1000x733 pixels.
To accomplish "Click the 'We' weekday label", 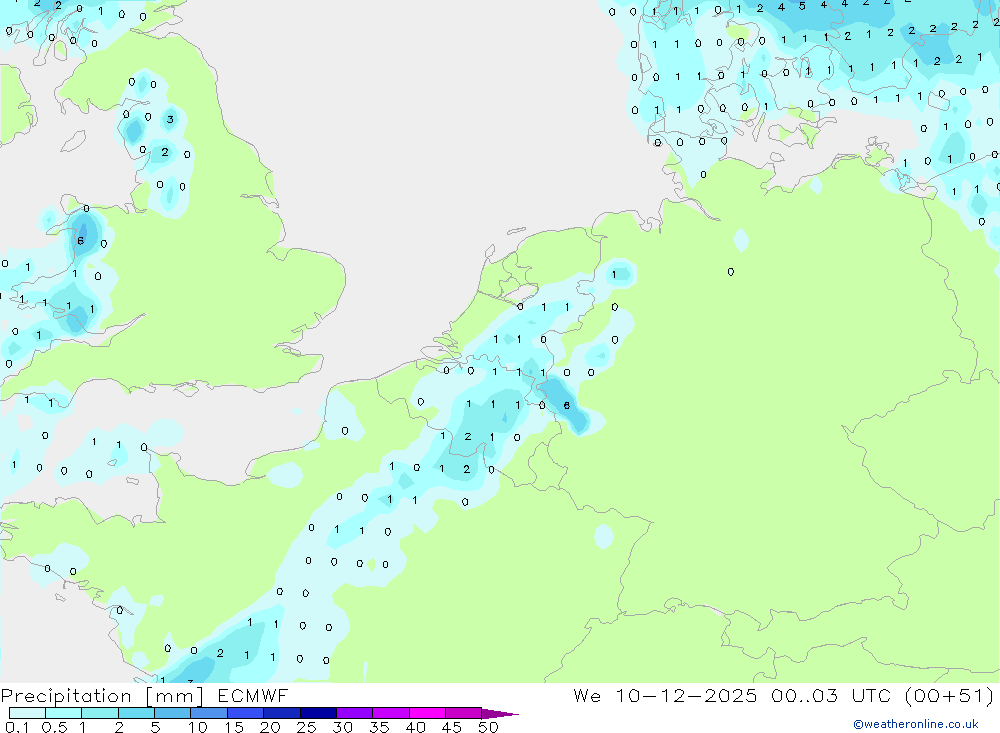I will click(x=587, y=695).
